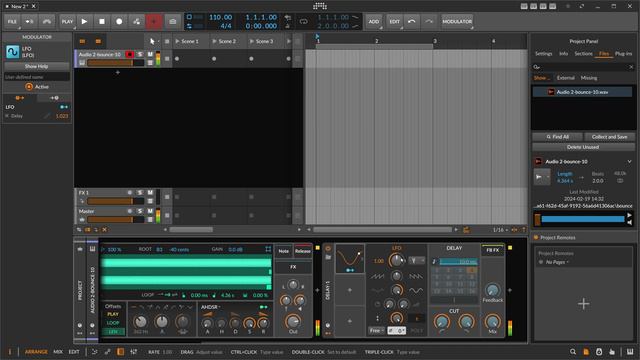Select Missing files filter

pos(589,78)
